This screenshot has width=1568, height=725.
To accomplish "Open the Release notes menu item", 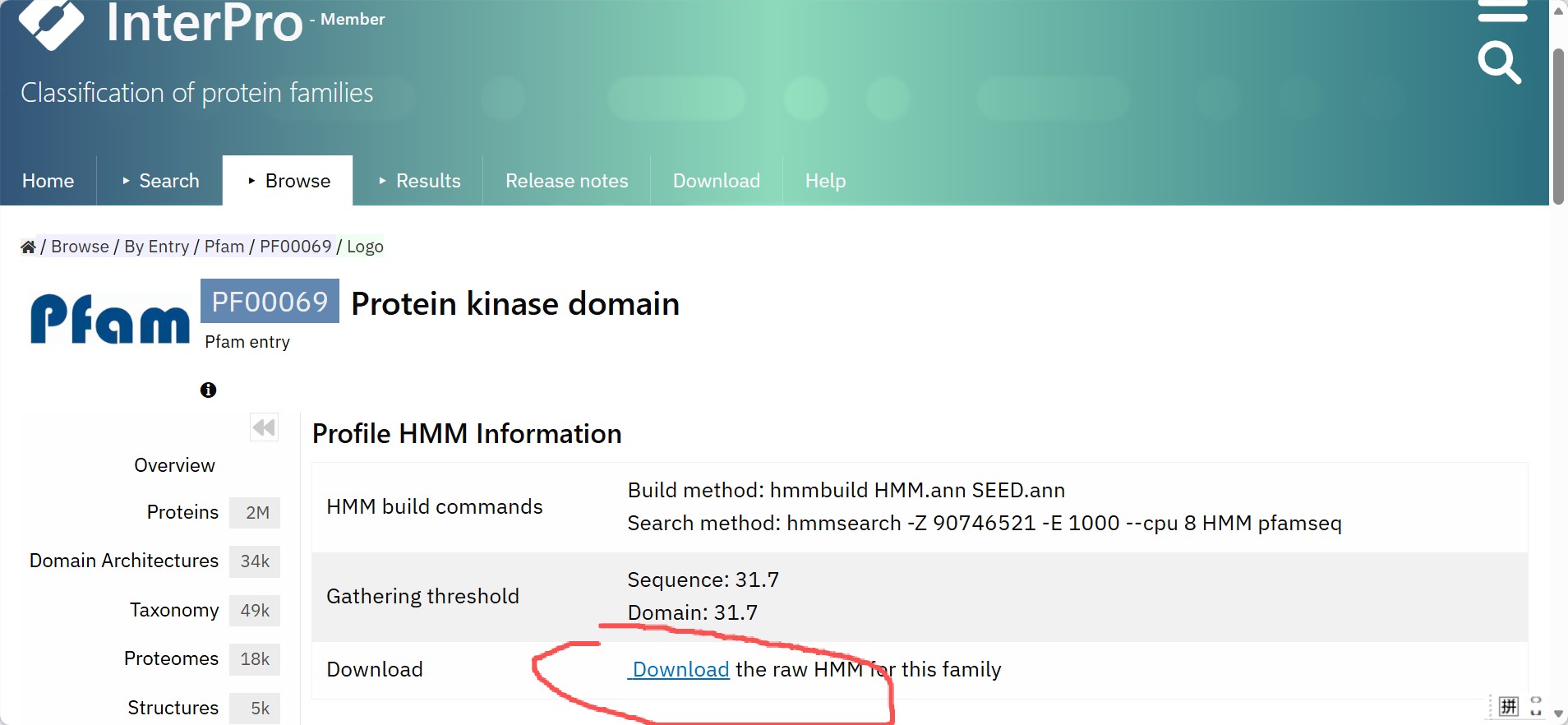I will pyautogui.click(x=566, y=181).
